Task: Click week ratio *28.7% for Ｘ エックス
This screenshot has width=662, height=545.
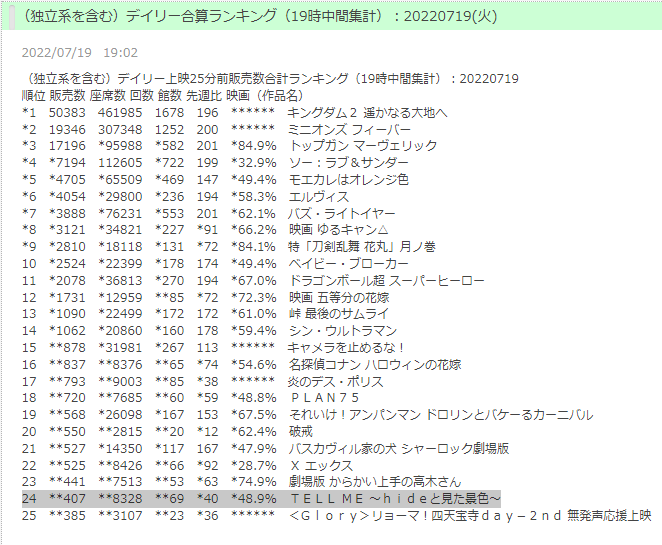Action: coord(253,466)
